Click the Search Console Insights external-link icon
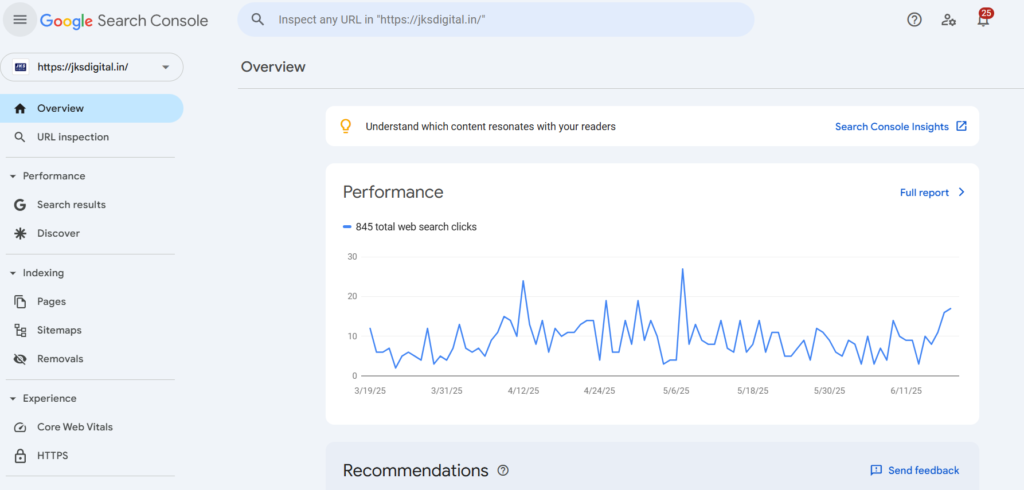This screenshot has width=1024, height=490. (x=961, y=126)
